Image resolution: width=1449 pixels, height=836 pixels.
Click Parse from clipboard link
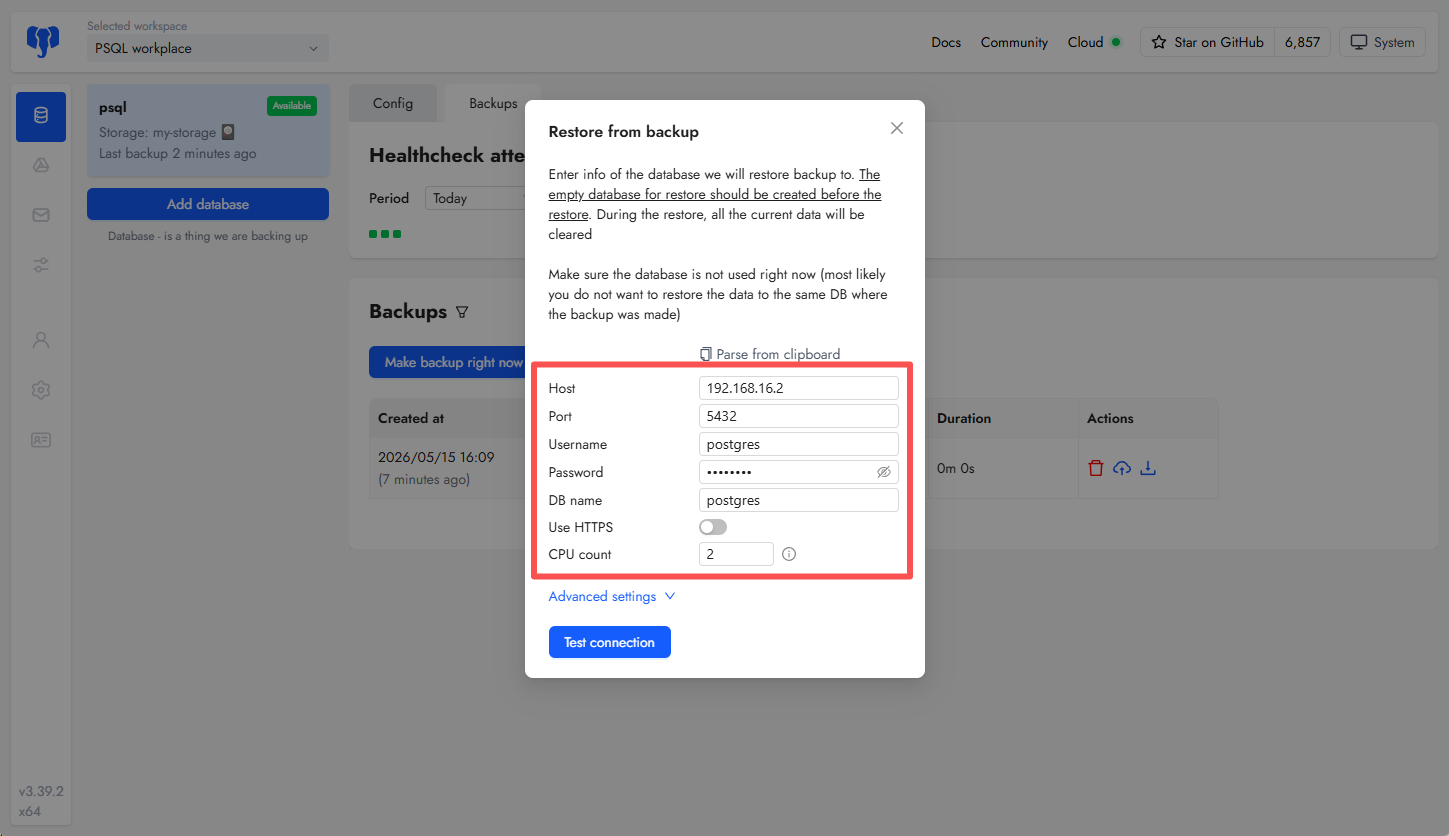[x=770, y=354]
